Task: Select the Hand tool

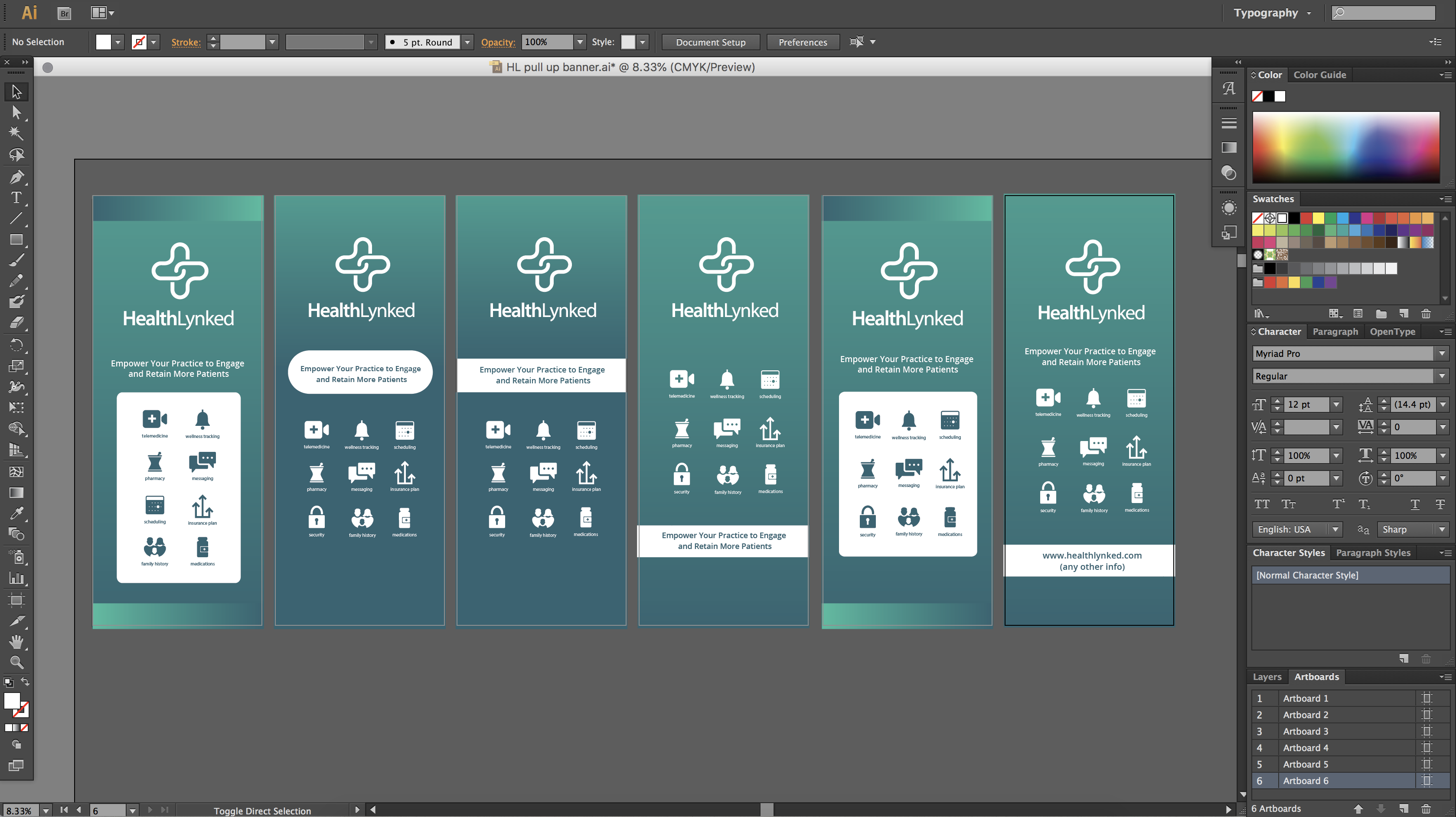Action: coord(16,642)
